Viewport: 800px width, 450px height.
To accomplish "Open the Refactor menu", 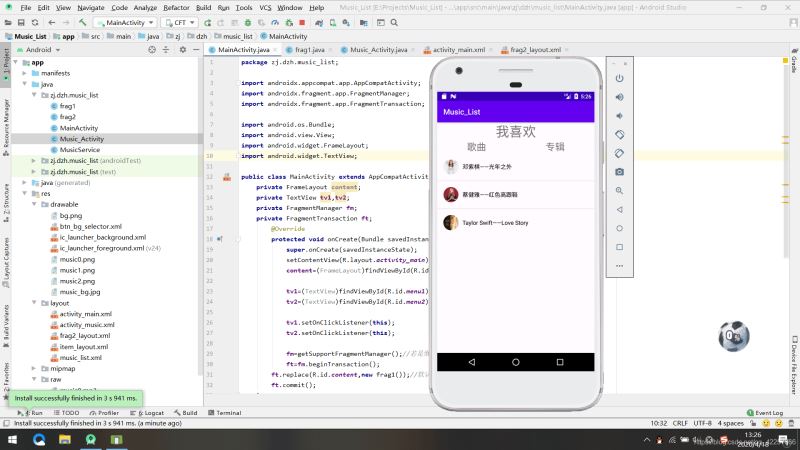I will point(175,7).
